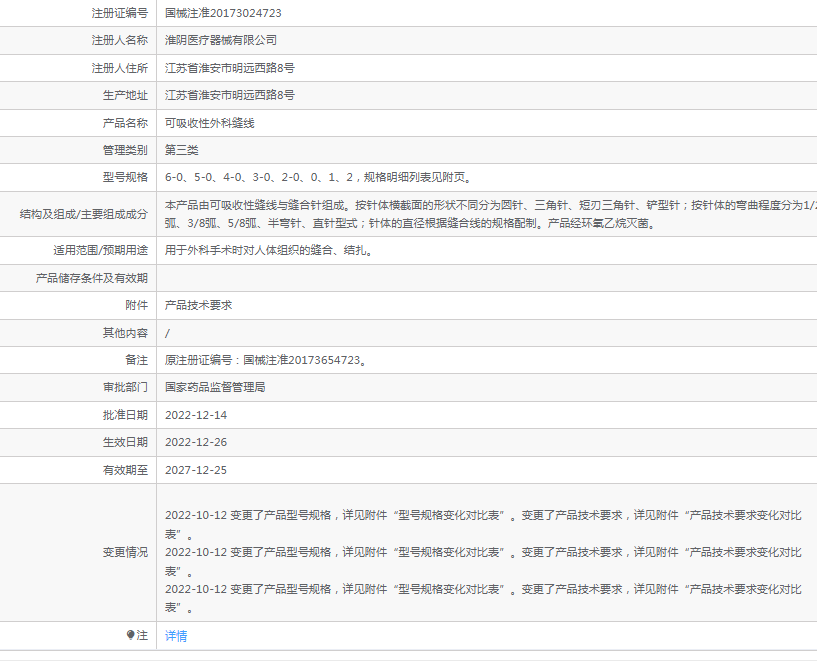Click the 注册人住所 label

[120, 68]
